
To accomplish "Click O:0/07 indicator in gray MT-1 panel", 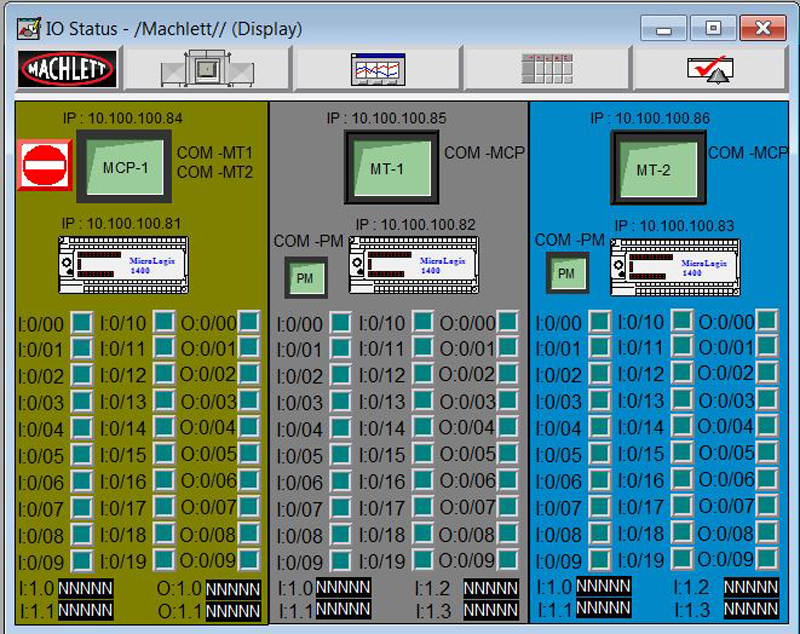I will [508, 506].
